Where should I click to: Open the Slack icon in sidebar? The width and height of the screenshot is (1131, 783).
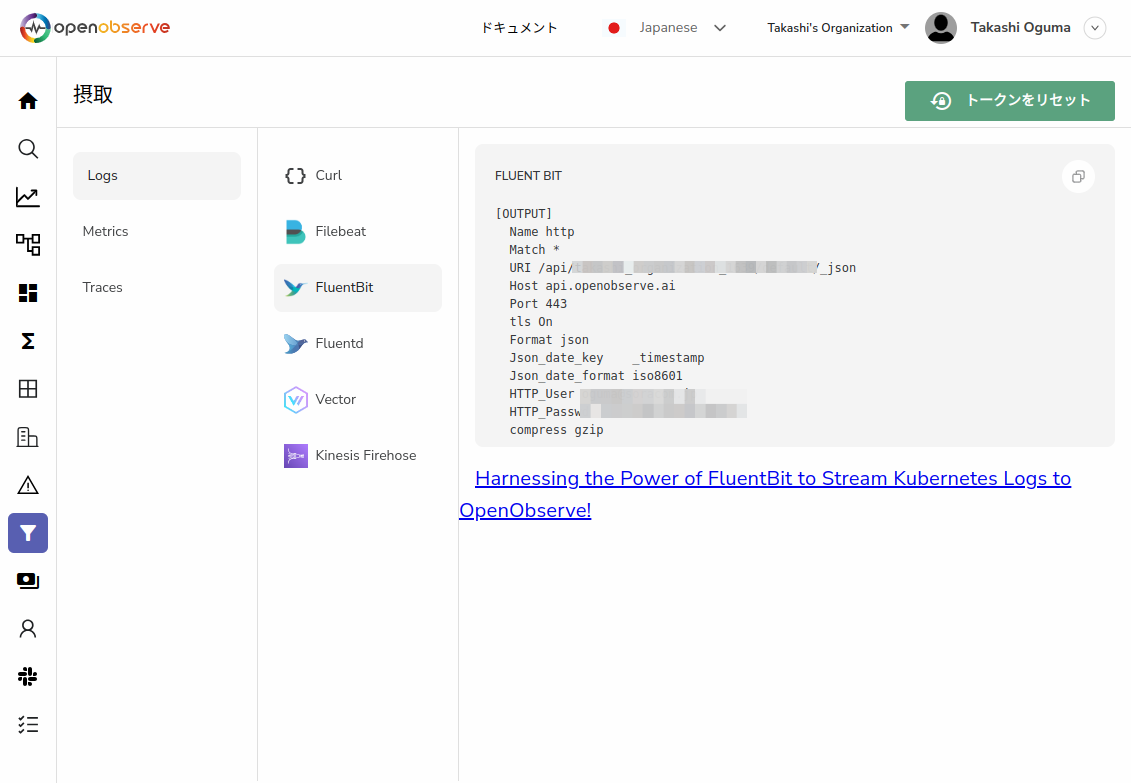click(28, 677)
